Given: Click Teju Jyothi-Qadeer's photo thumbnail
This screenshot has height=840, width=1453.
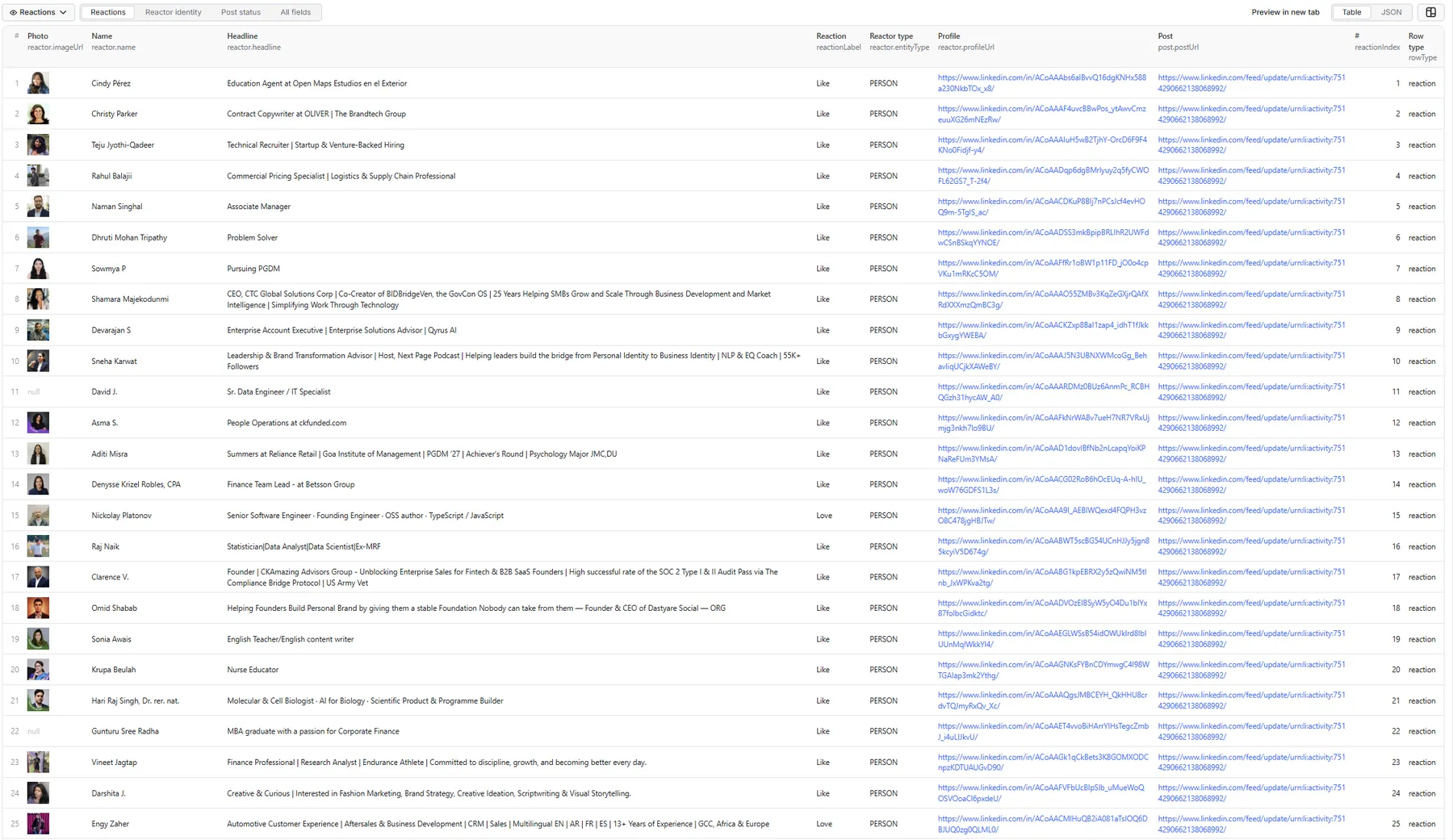Looking at the screenshot, I should coord(38,145).
